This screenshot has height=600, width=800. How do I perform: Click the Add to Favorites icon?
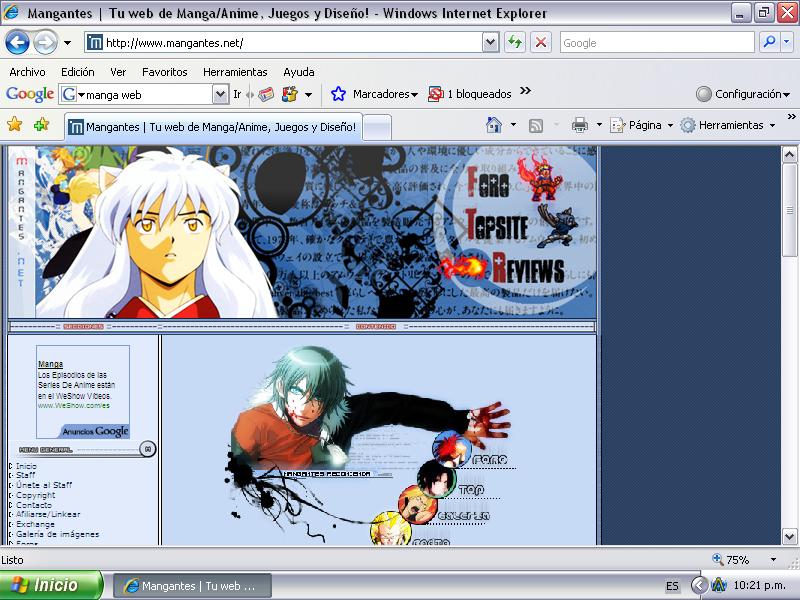click(41, 124)
